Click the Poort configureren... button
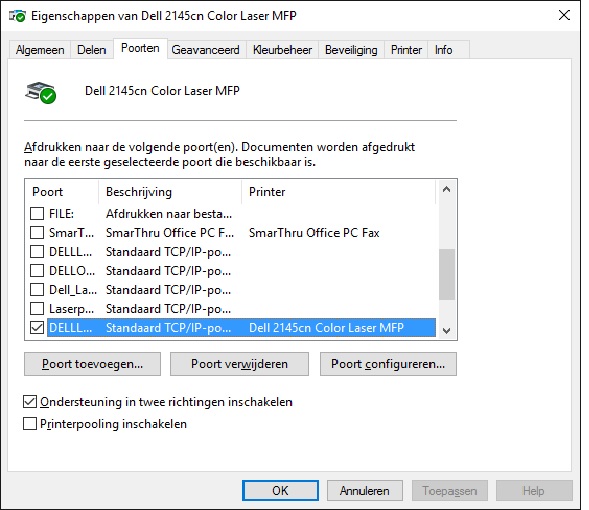 (388, 364)
